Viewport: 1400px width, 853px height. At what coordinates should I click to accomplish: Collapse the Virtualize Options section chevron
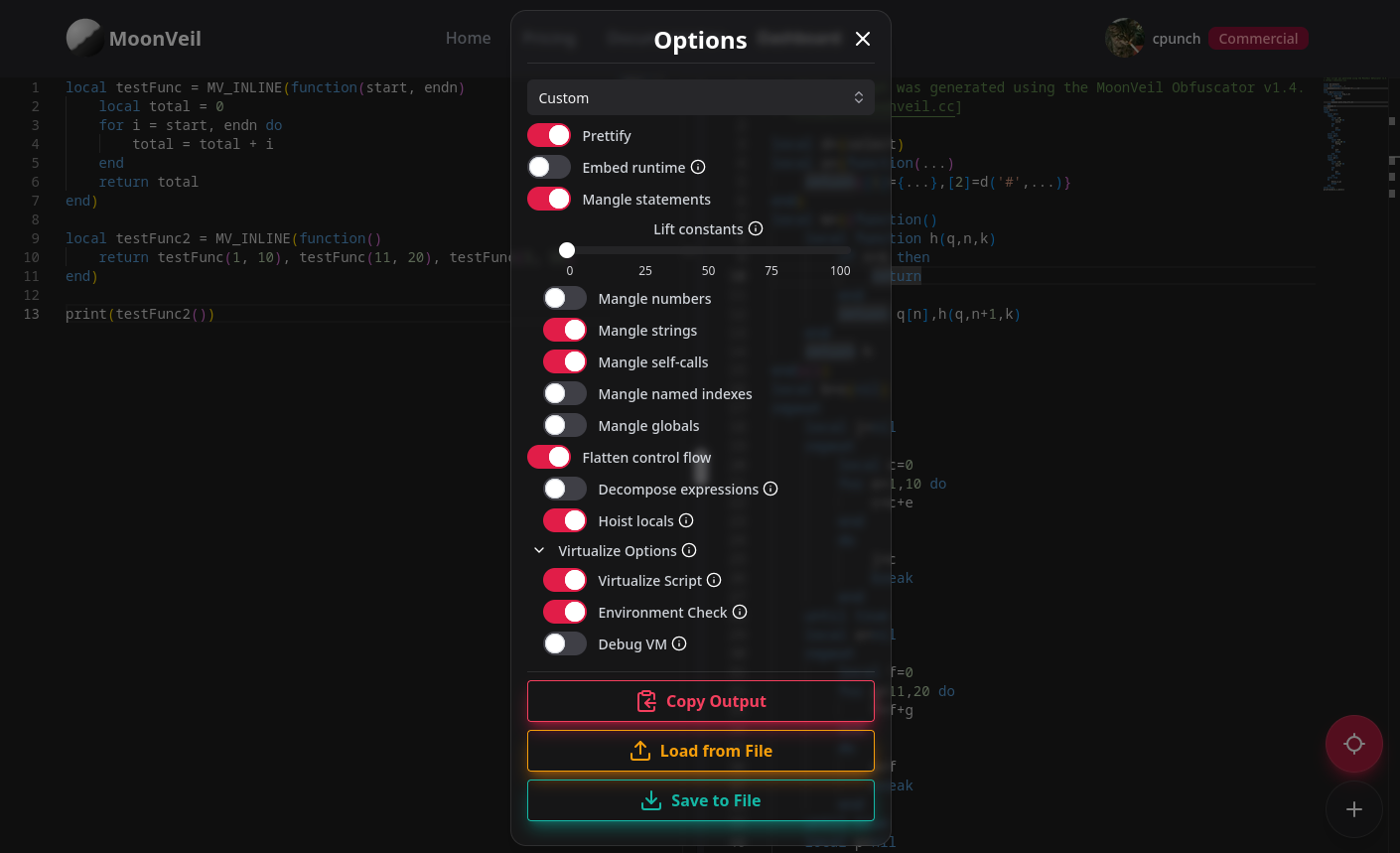pyautogui.click(x=539, y=550)
